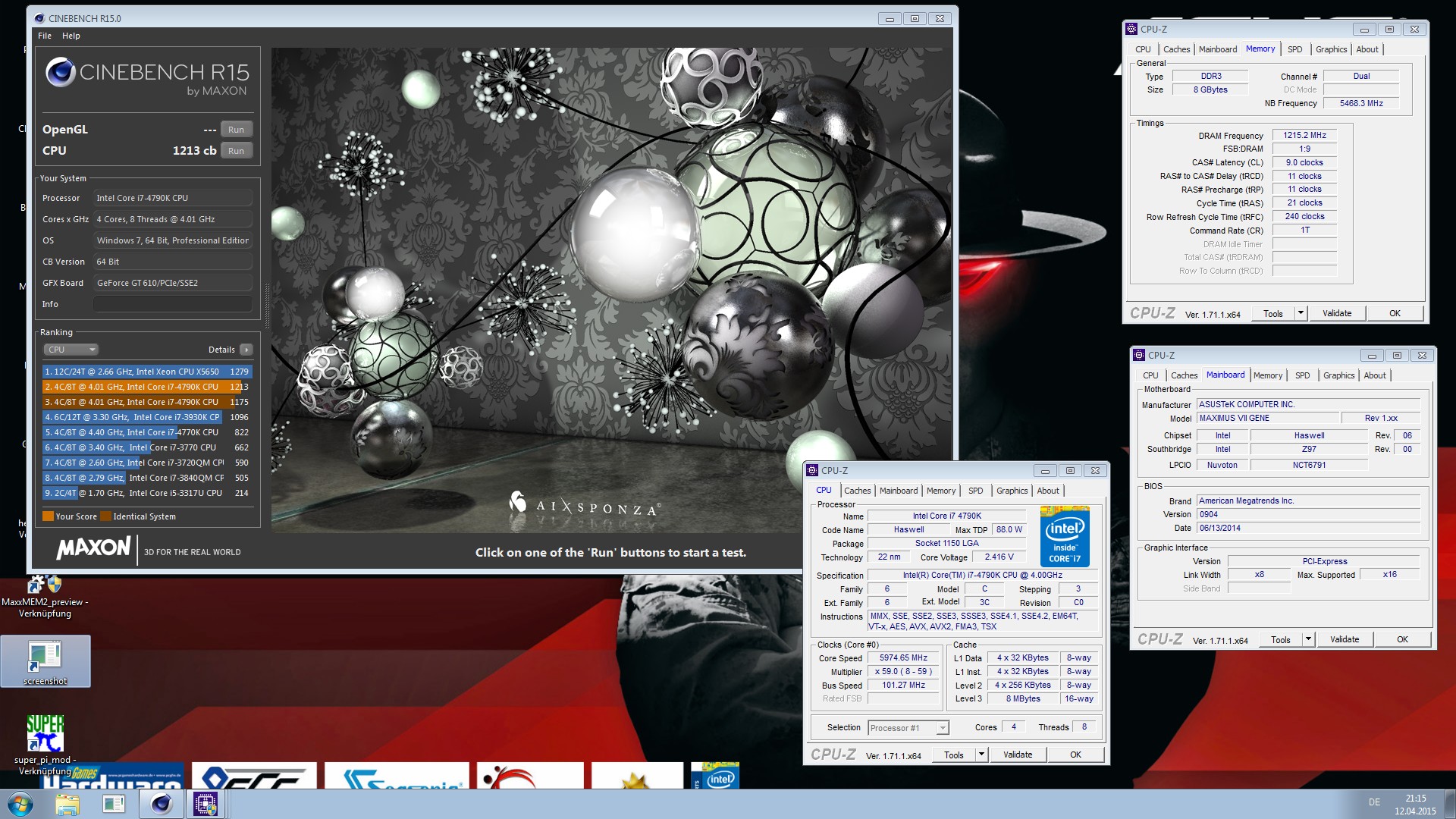Click the Intel Core i7 logo in CPU-Z
This screenshot has height=819, width=1456.
pyautogui.click(x=1065, y=537)
